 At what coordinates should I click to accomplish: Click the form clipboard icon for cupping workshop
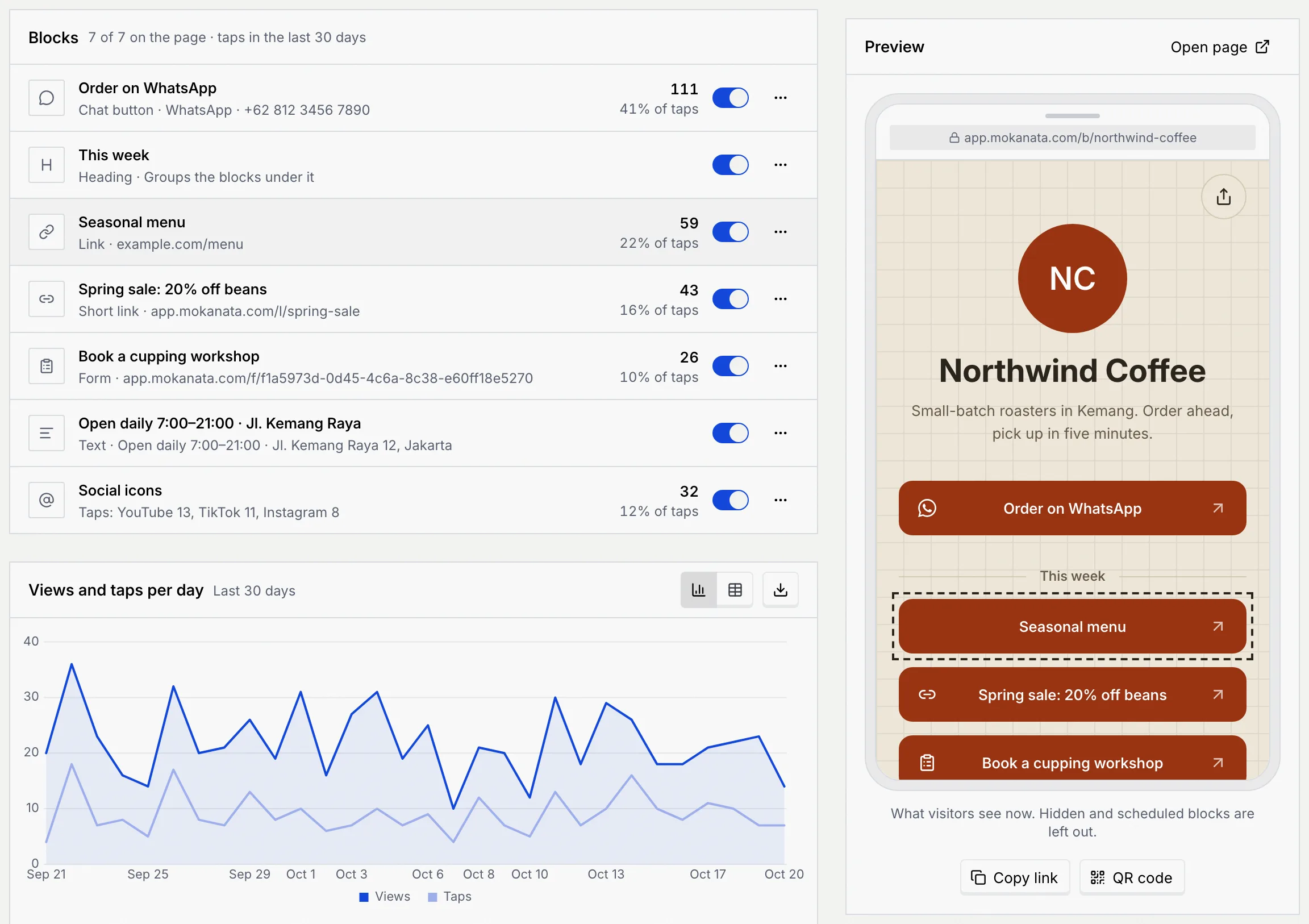click(x=47, y=366)
